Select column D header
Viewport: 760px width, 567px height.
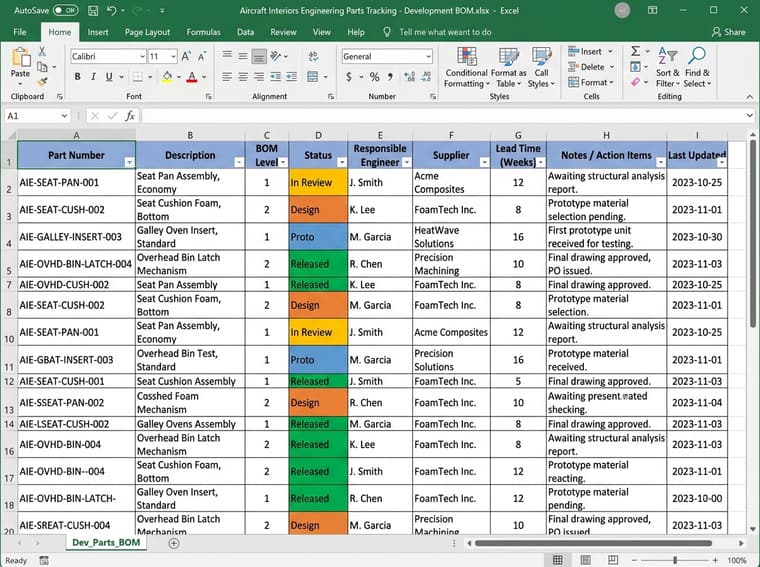click(318, 135)
